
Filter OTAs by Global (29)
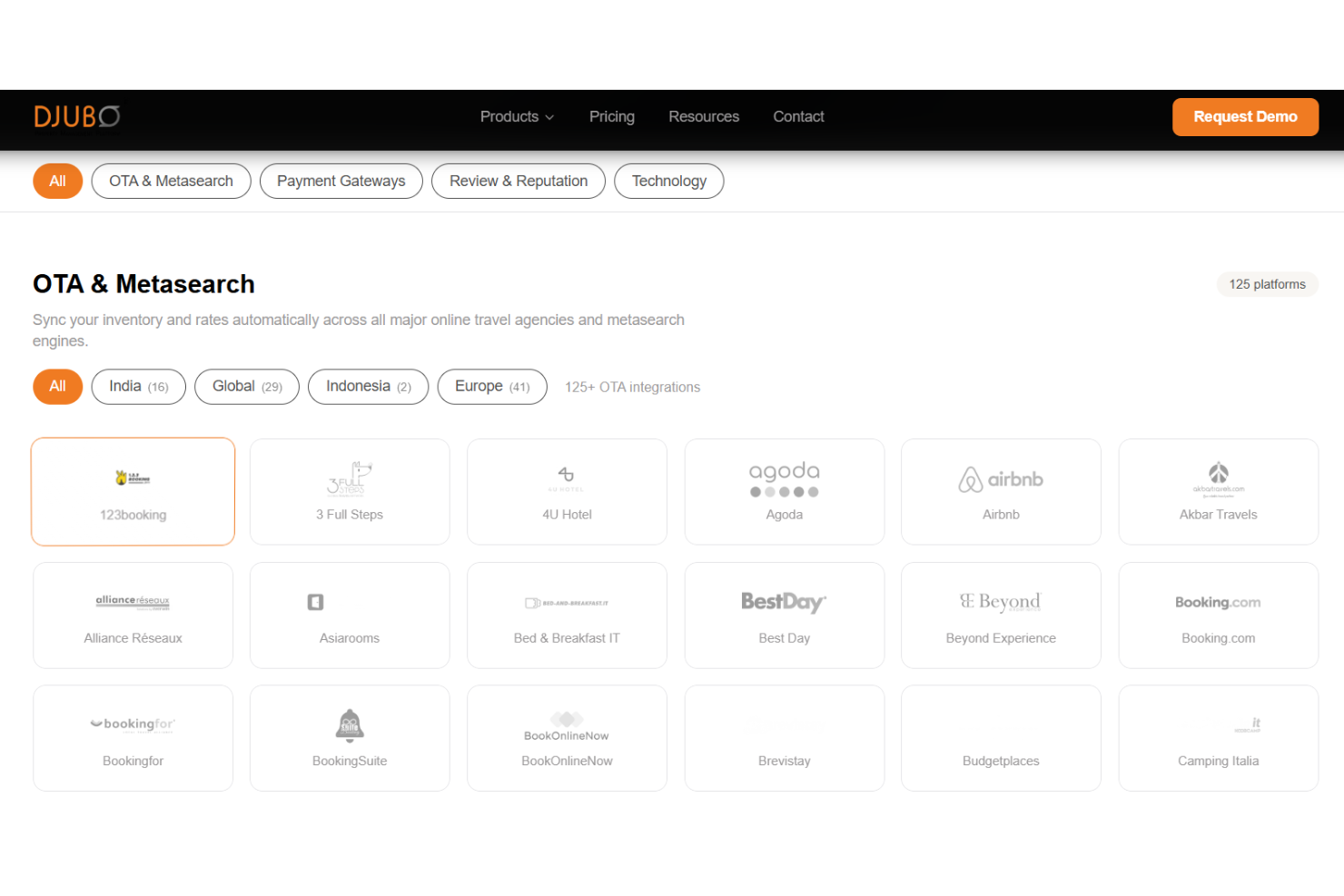247,387
